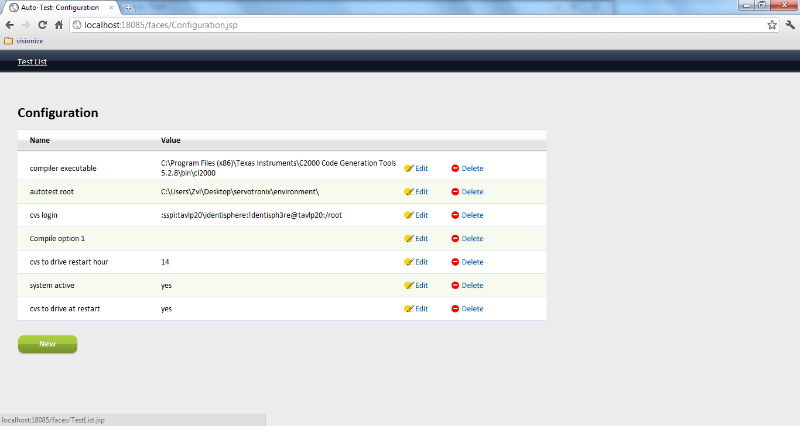
Task: Click Delete link for cvs to drive at restart
Action: (472, 309)
